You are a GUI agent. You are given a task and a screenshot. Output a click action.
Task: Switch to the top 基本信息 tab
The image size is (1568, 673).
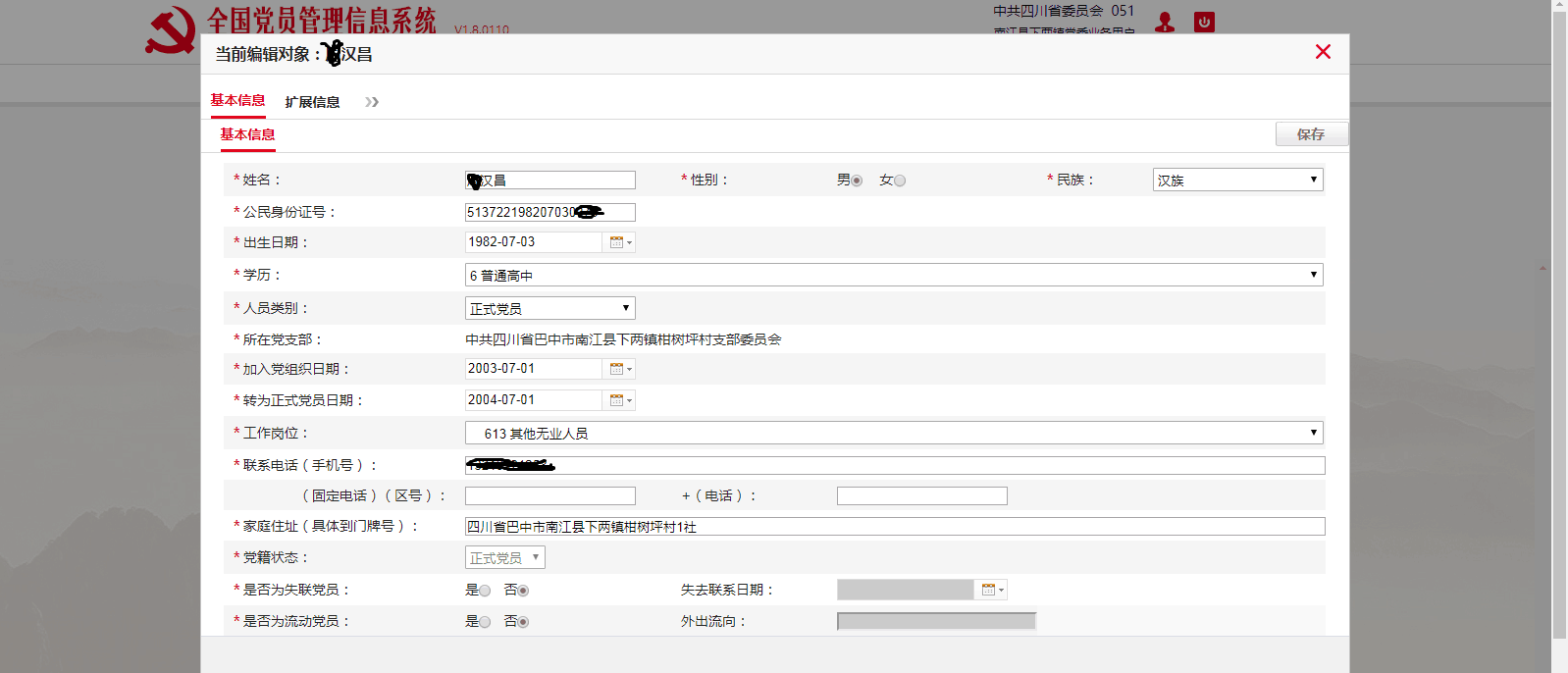click(x=237, y=100)
